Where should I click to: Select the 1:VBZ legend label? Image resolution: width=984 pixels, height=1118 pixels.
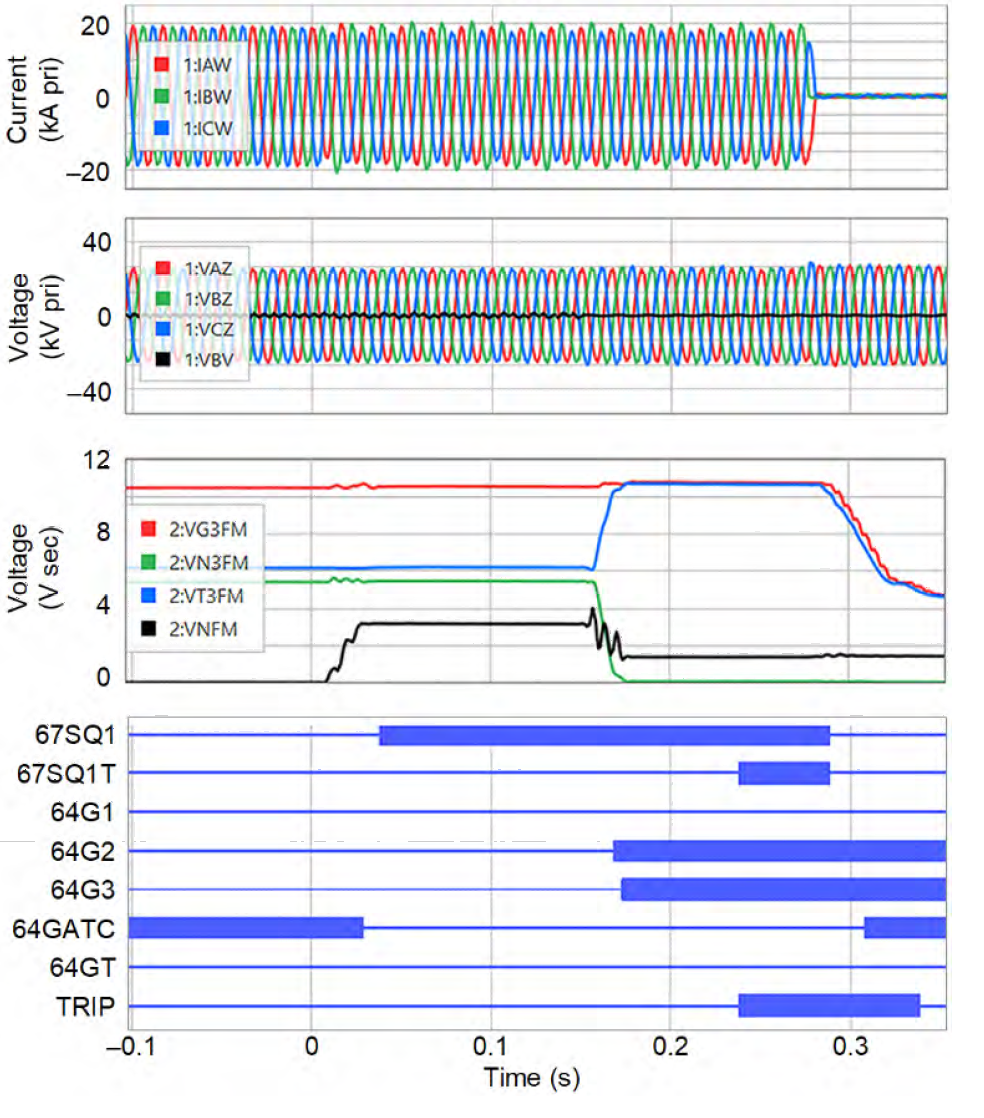pyautogui.click(x=209, y=299)
